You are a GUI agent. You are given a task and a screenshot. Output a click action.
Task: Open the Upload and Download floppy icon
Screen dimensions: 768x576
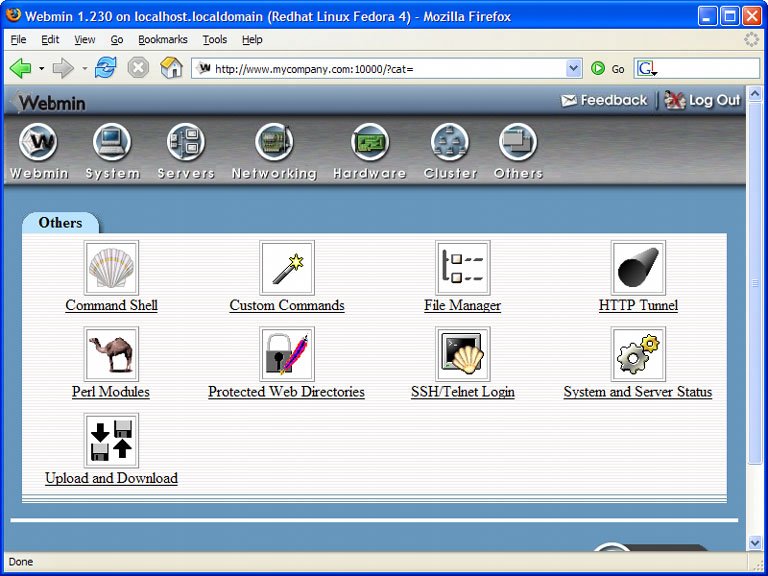pos(111,440)
